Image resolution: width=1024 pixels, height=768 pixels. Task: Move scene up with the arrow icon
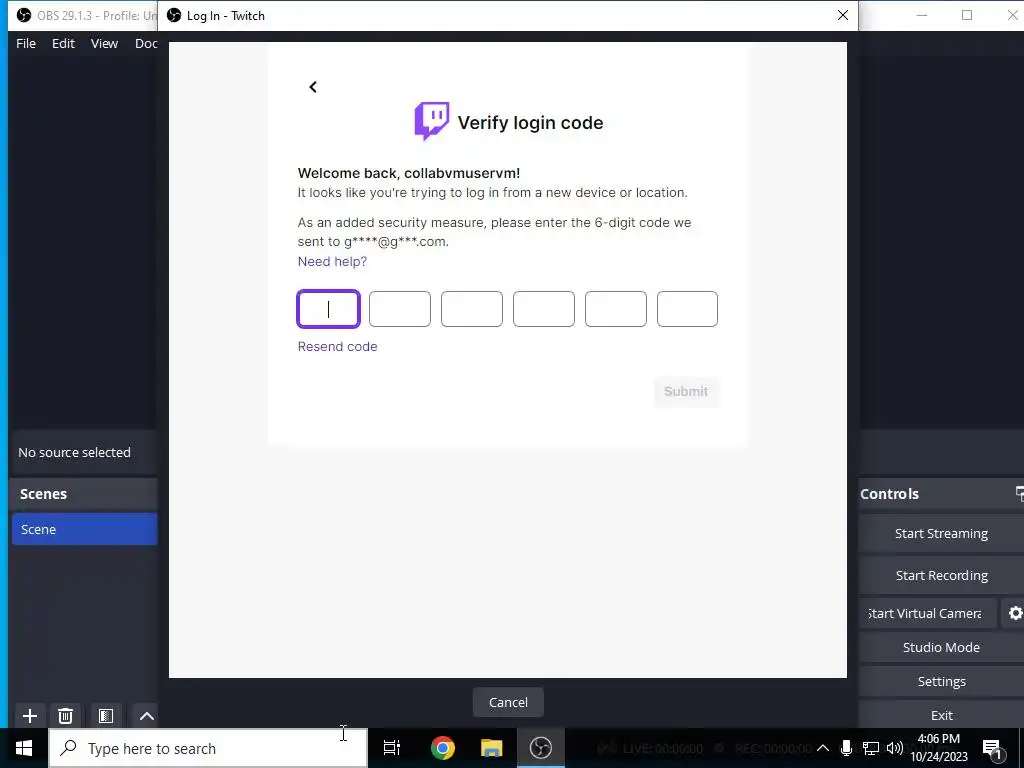[147, 716]
